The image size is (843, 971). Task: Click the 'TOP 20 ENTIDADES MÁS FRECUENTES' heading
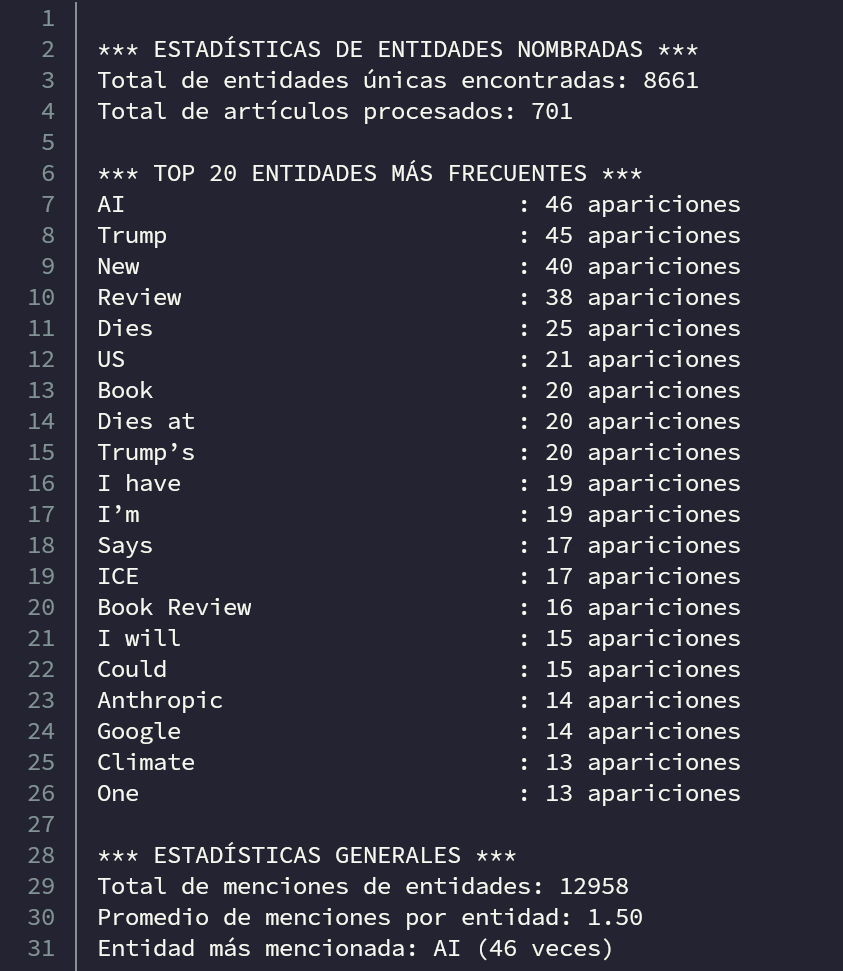[x=369, y=173]
